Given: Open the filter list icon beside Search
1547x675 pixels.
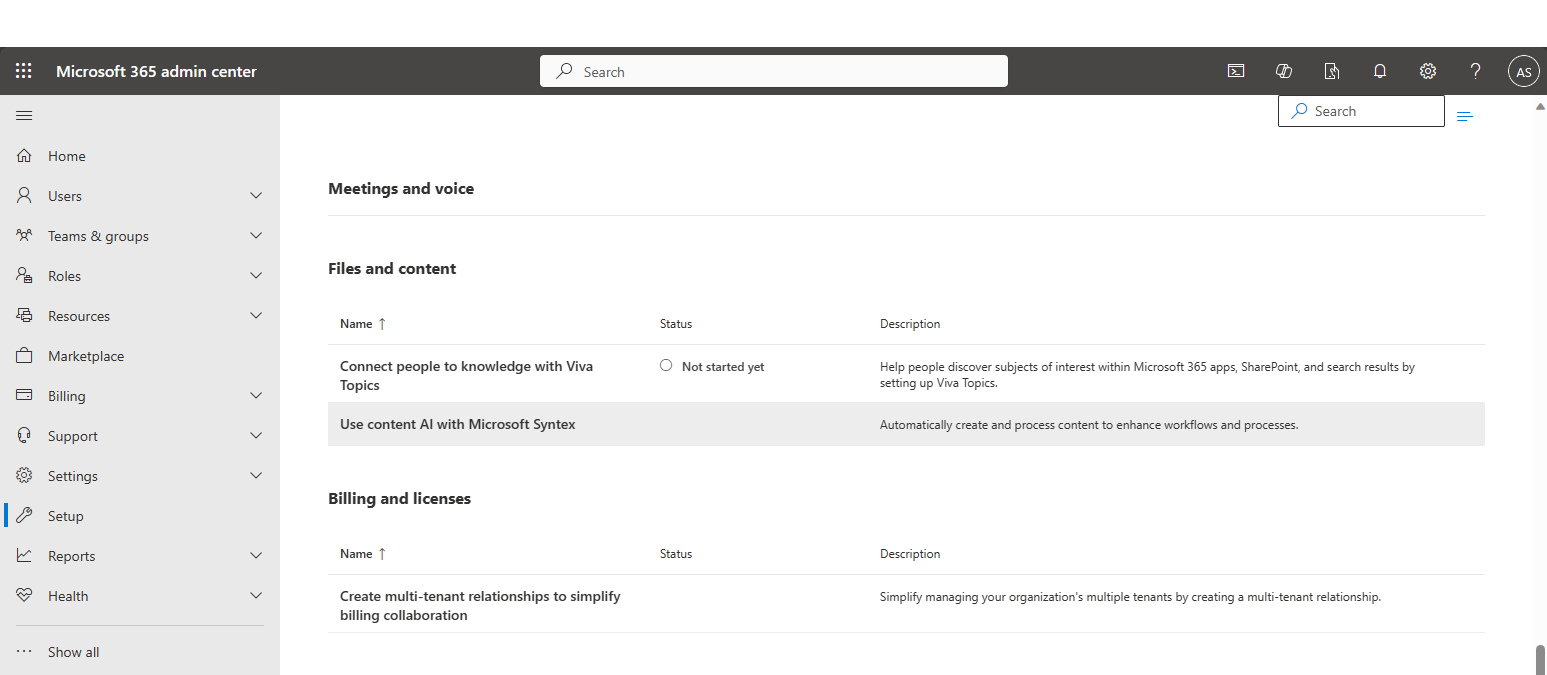Looking at the screenshot, I should pos(1465,117).
